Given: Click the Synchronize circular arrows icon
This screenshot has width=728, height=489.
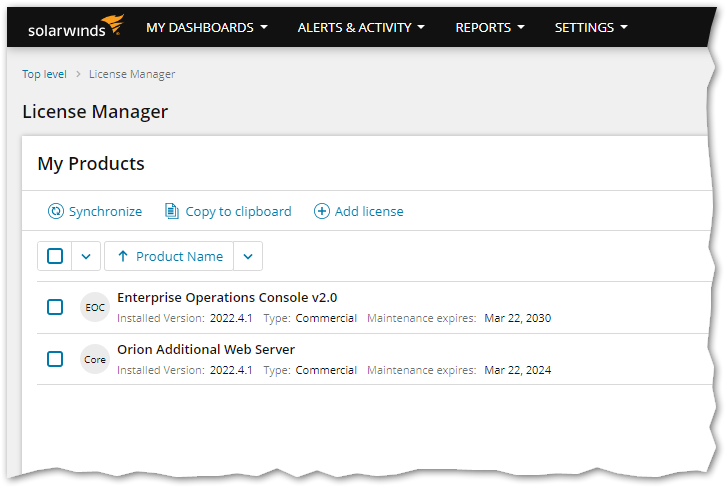Looking at the screenshot, I should [56, 211].
